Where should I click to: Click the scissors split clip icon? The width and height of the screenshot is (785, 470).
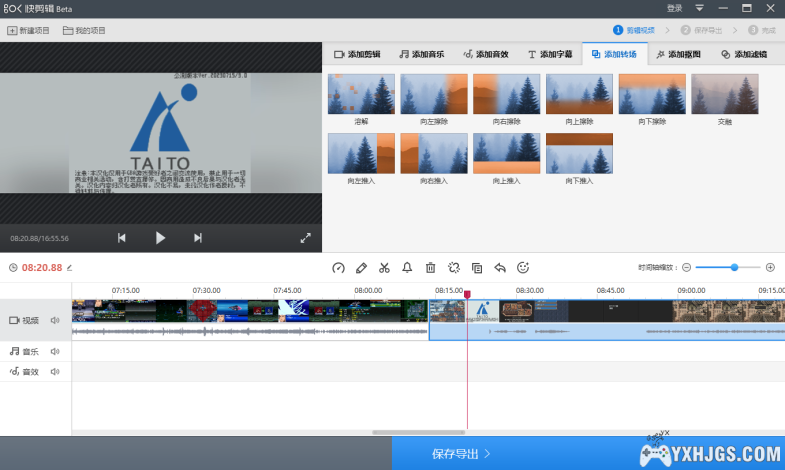(x=384, y=268)
